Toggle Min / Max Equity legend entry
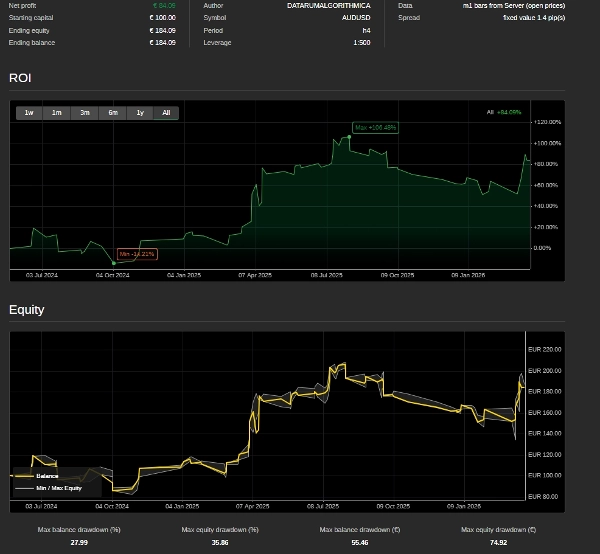This screenshot has height=554, width=600. click(x=59, y=488)
